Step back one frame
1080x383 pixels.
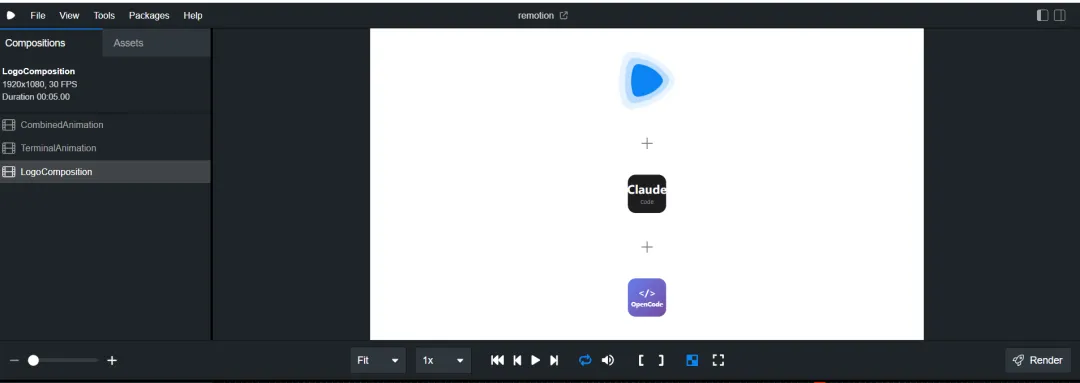[517, 360]
